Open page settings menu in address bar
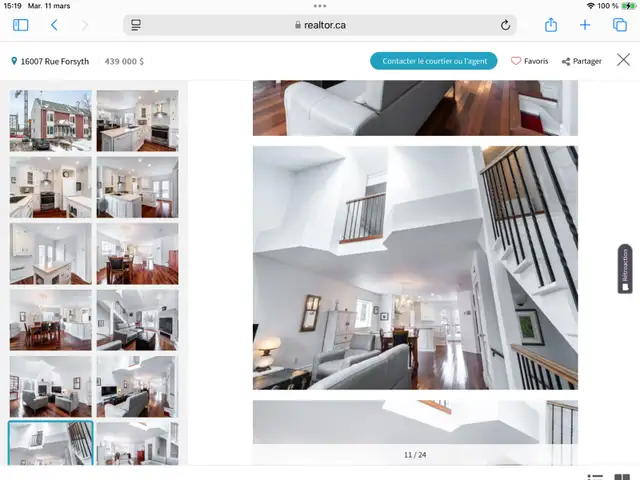Viewport: 640px width, 480px height. (x=136, y=25)
